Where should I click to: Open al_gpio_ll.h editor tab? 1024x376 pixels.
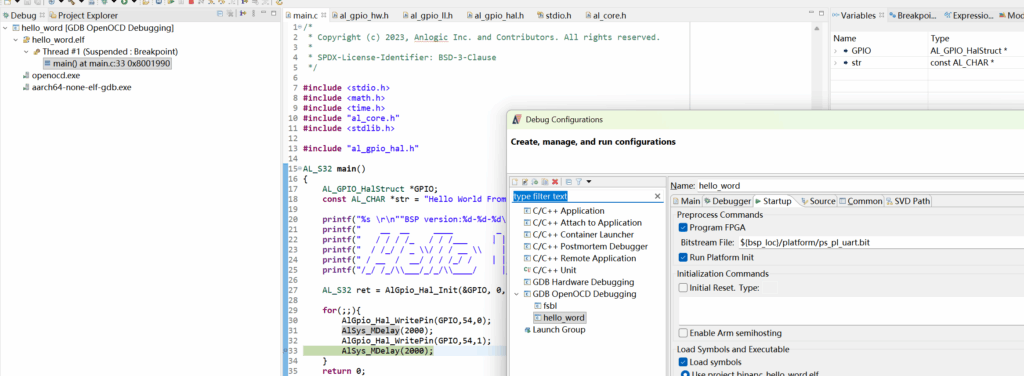[427, 15]
